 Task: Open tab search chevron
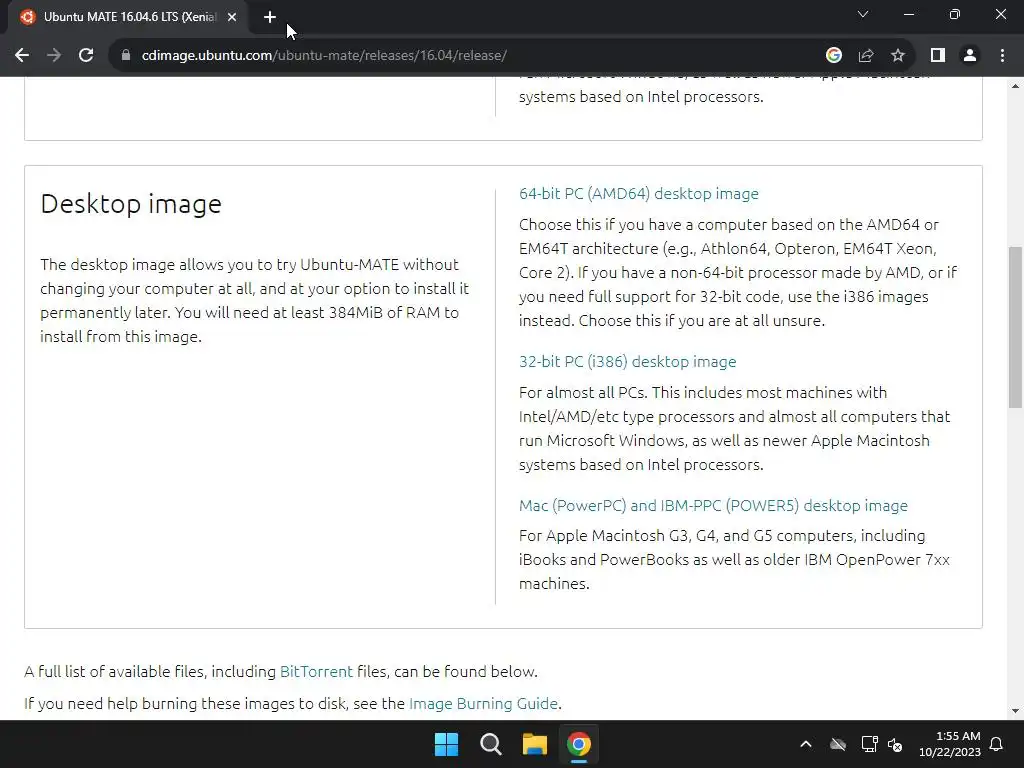[863, 14]
